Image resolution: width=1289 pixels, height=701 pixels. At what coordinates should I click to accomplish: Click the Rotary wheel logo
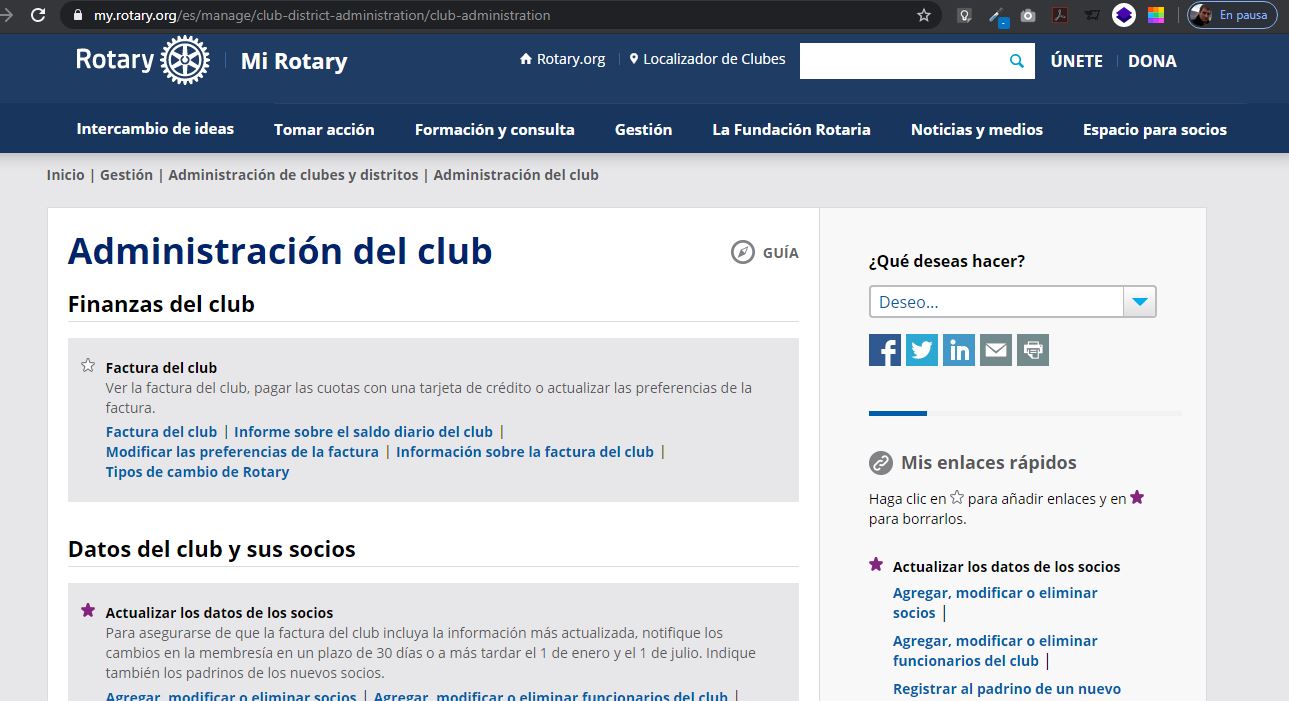point(185,60)
